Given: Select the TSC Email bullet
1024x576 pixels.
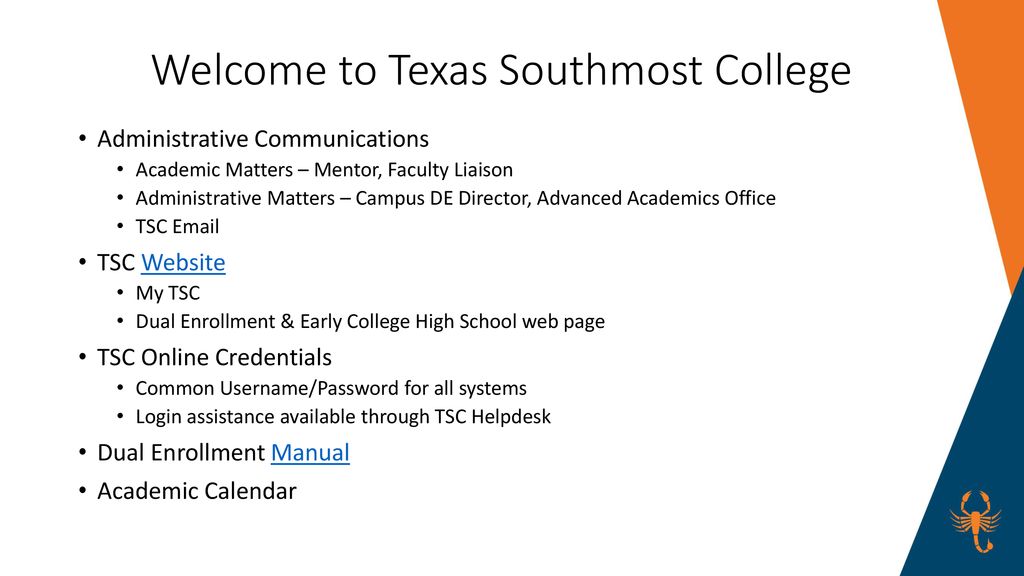Looking at the screenshot, I should click(177, 227).
